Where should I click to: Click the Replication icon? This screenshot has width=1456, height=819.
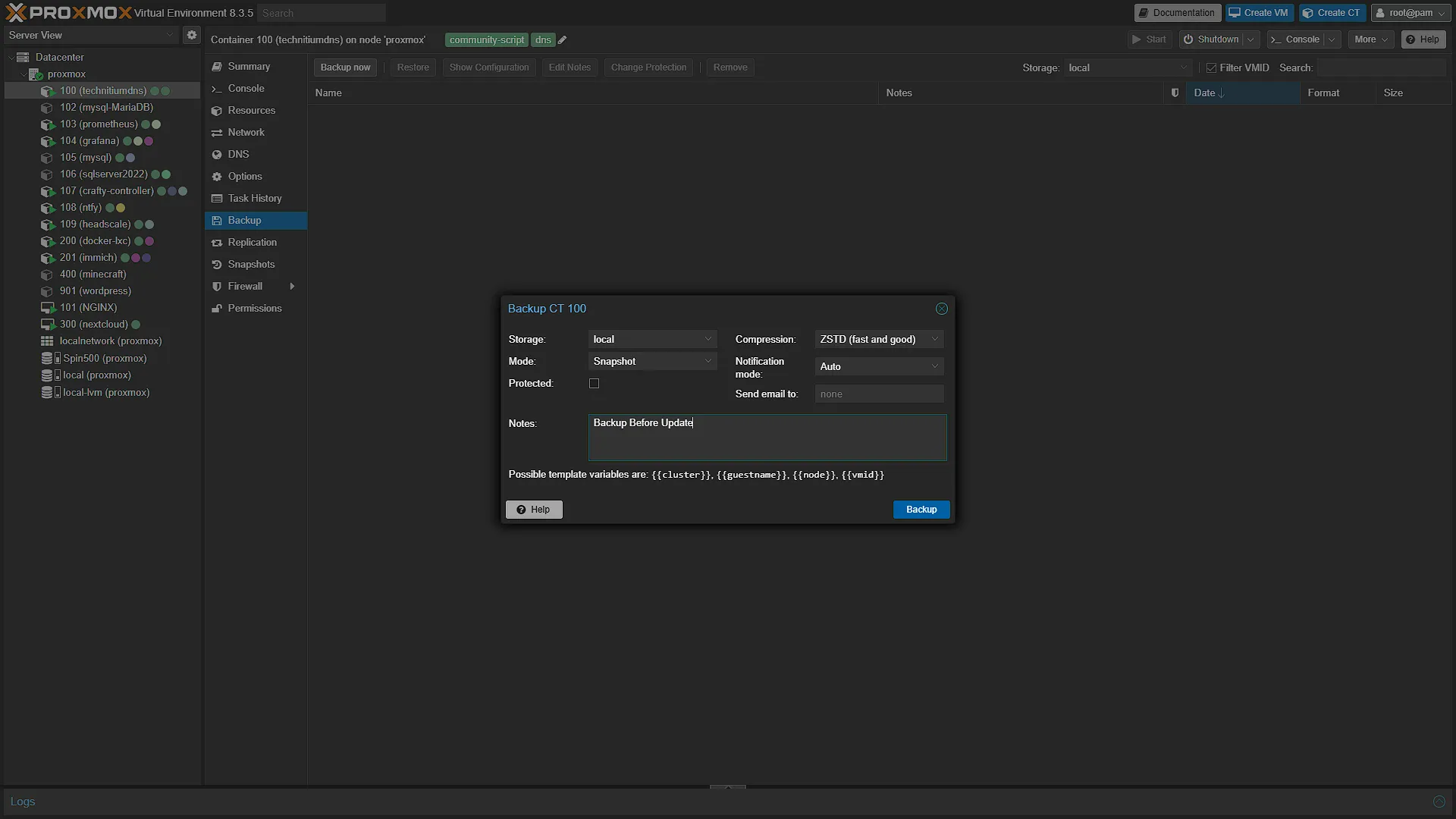tap(217, 243)
